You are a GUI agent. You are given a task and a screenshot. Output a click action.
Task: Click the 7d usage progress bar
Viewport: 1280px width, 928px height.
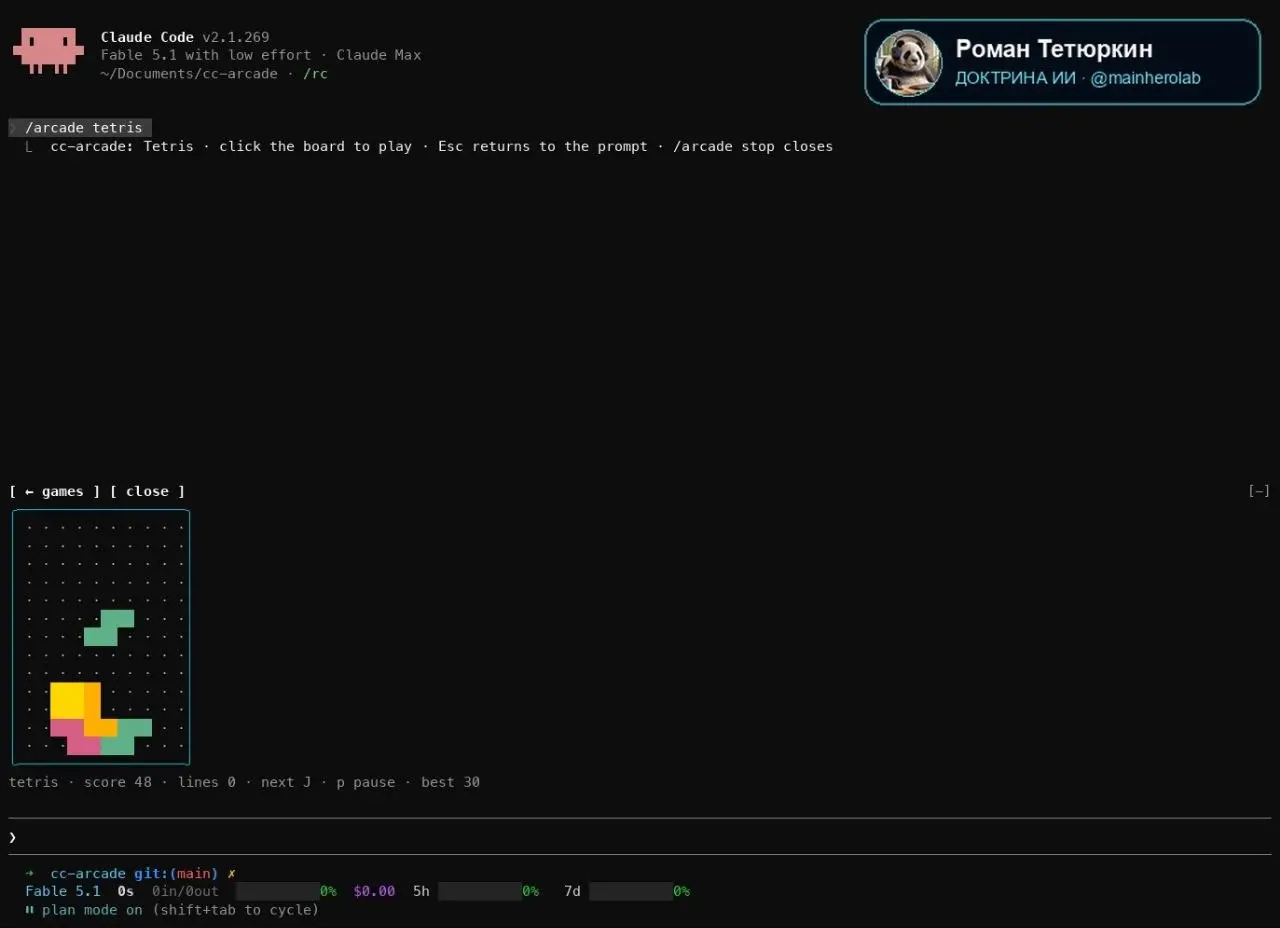tap(631, 891)
